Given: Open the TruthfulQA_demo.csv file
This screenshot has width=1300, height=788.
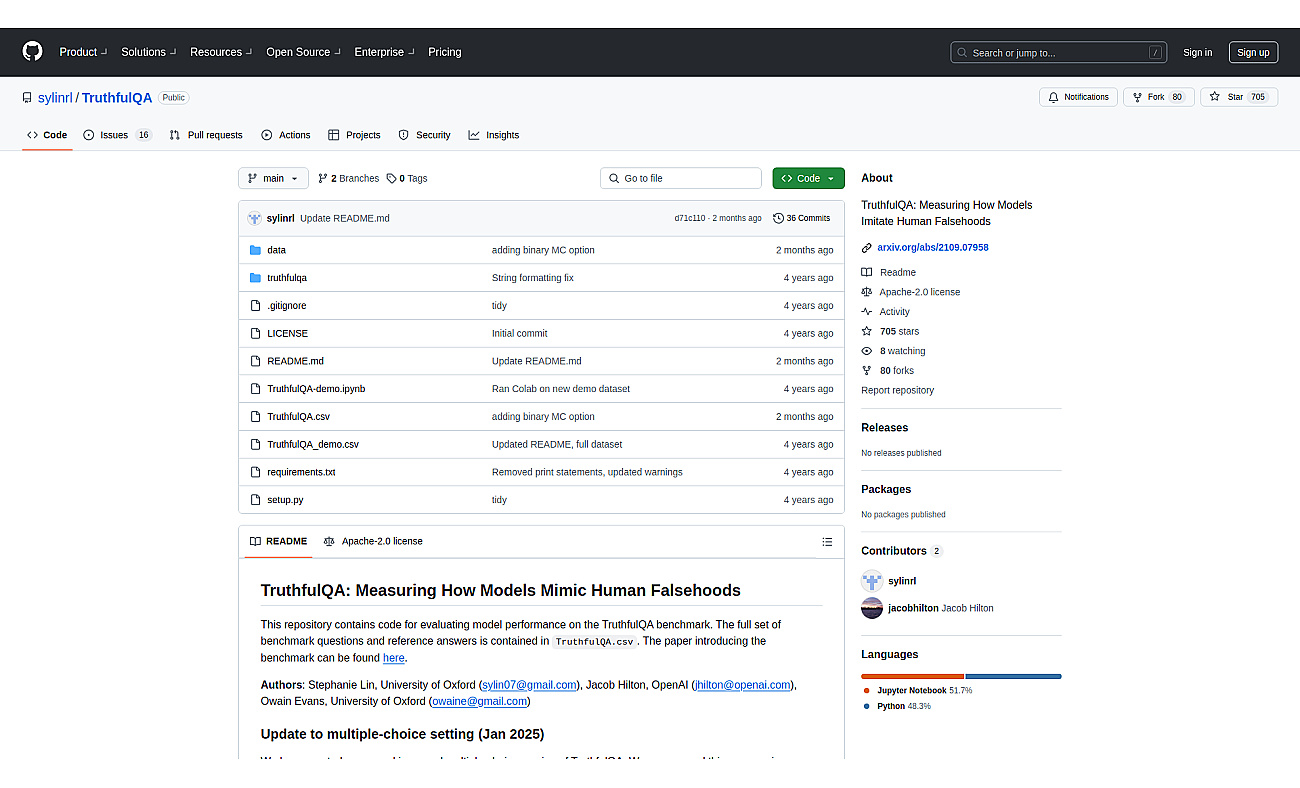Looking at the screenshot, I should pyautogui.click(x=313, y=445).
